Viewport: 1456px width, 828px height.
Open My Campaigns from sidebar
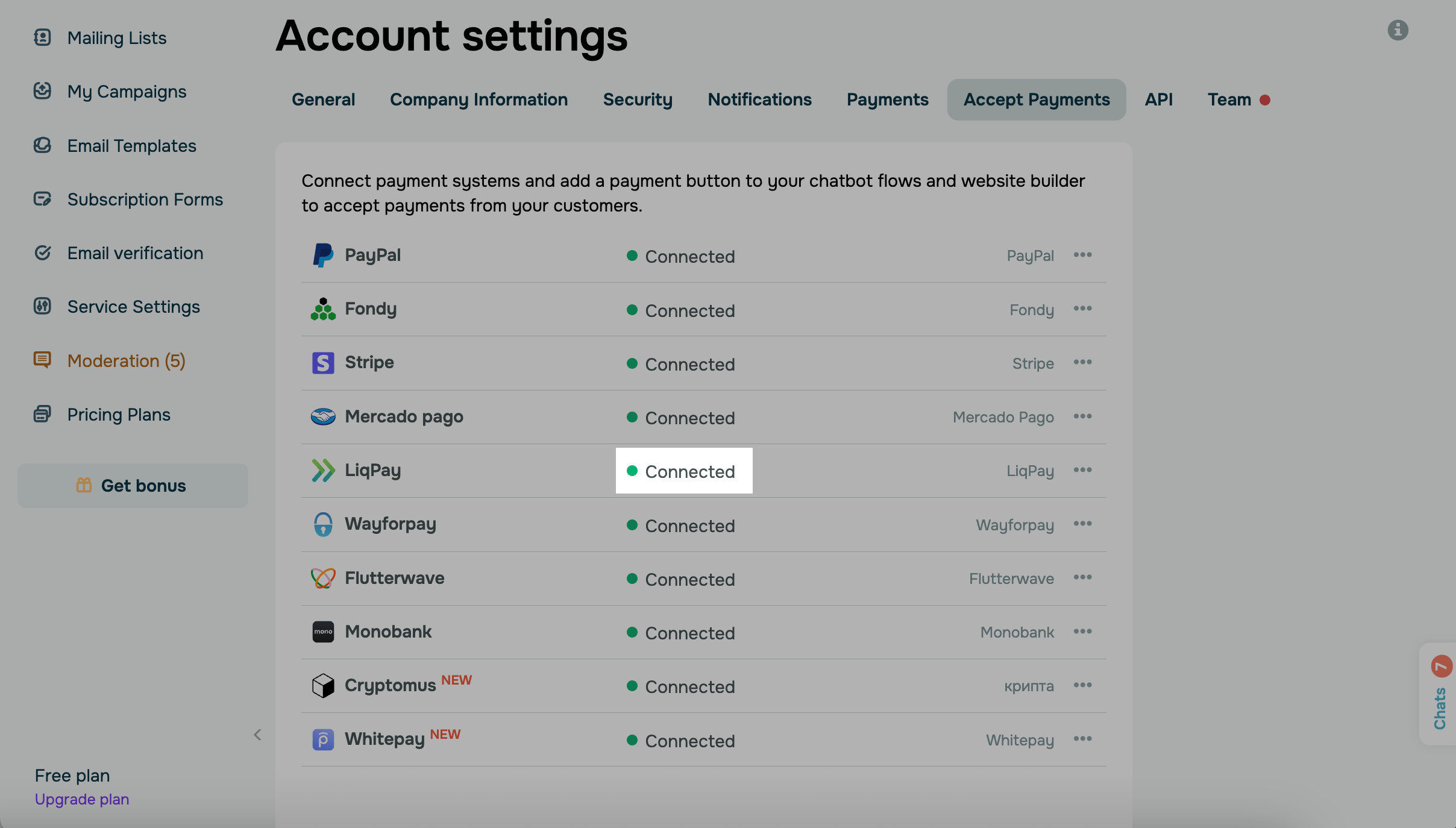click(x=127, y=92)
